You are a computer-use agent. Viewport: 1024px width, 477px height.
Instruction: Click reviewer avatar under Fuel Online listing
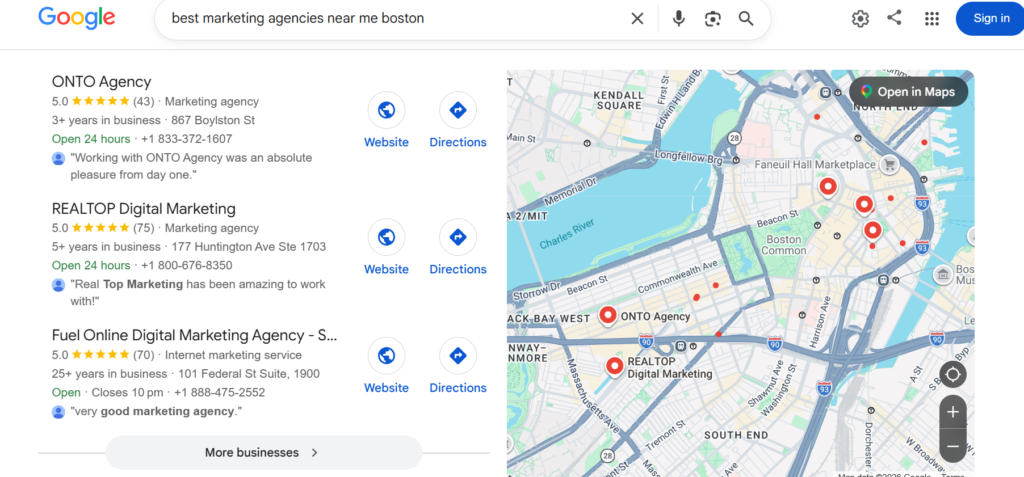click(58, 412)
